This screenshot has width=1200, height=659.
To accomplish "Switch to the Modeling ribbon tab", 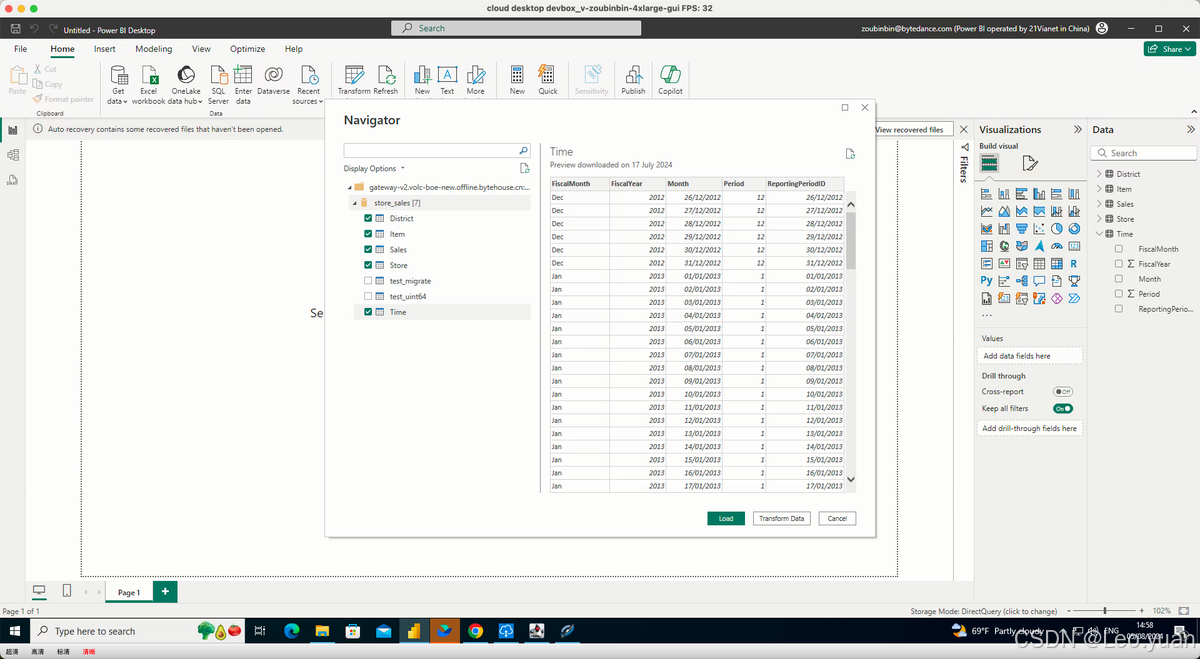I will click(x=154, y=49).
